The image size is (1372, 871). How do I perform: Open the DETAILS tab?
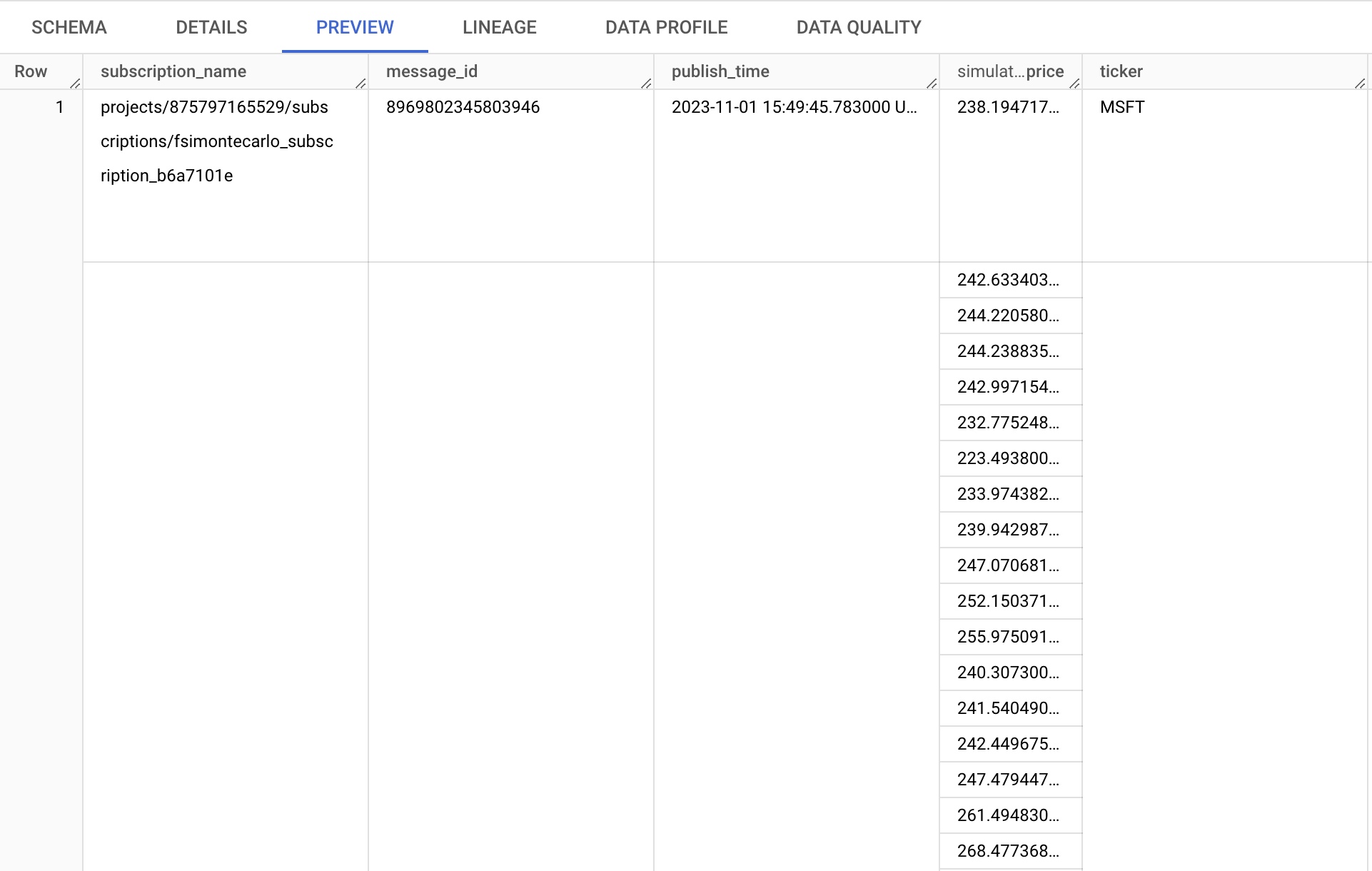(x=211, y=27)
